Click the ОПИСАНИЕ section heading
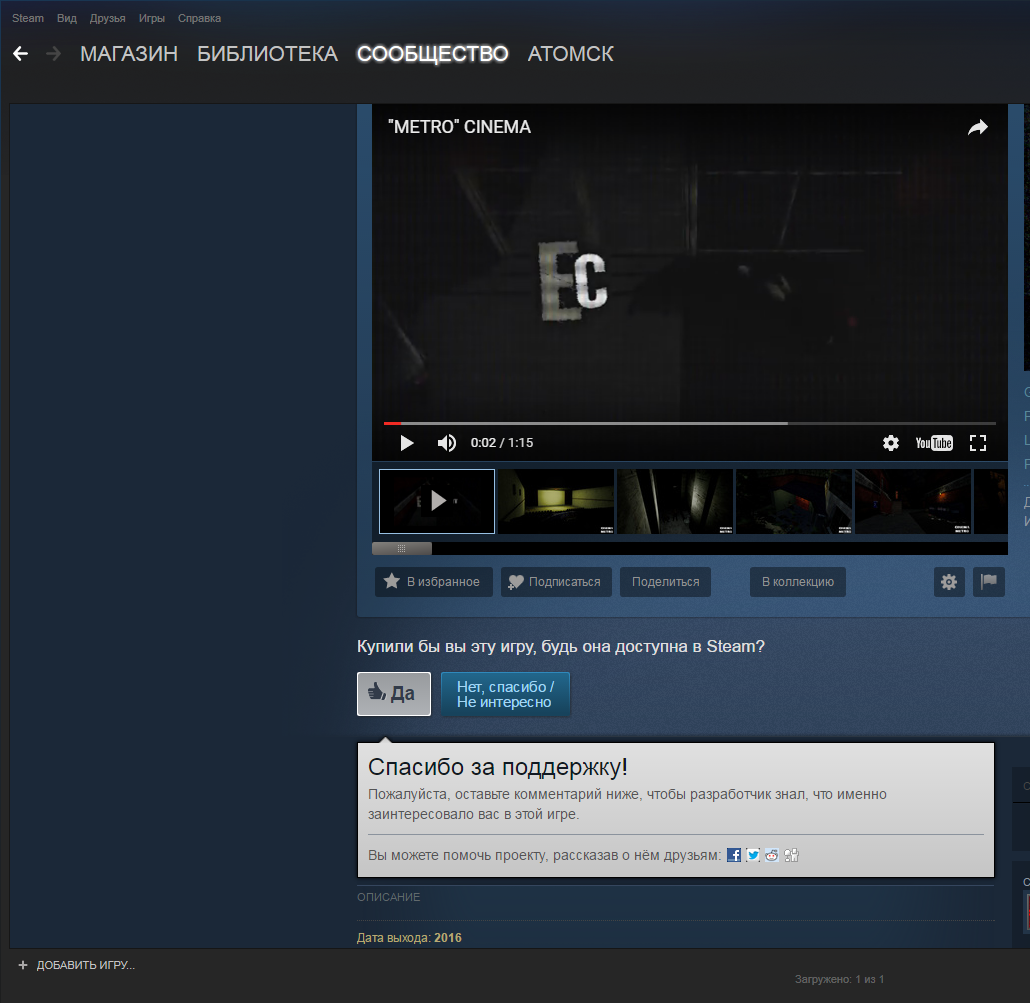 [x=388, y=897]
